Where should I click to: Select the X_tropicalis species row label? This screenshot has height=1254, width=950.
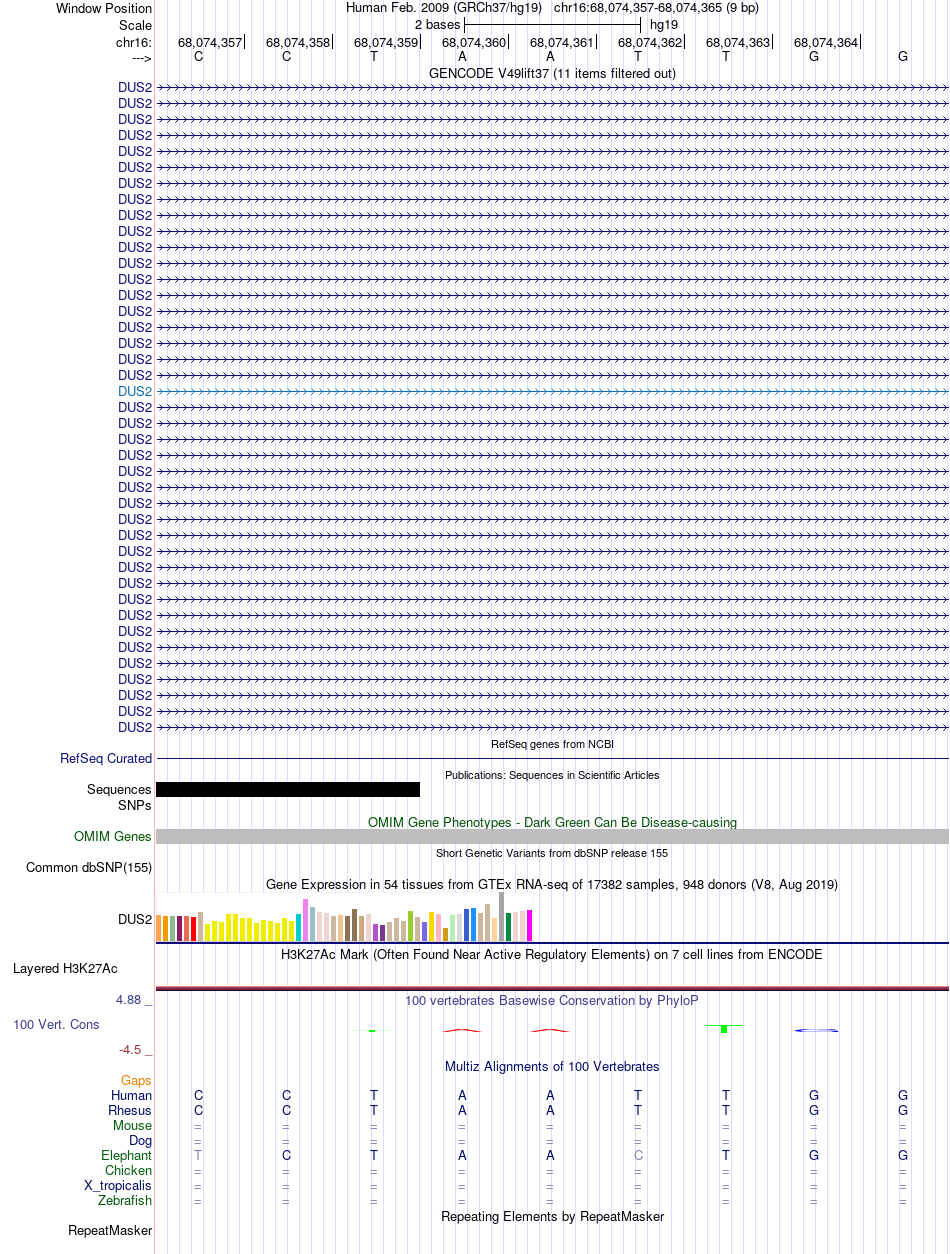[x=118, y=1185]
